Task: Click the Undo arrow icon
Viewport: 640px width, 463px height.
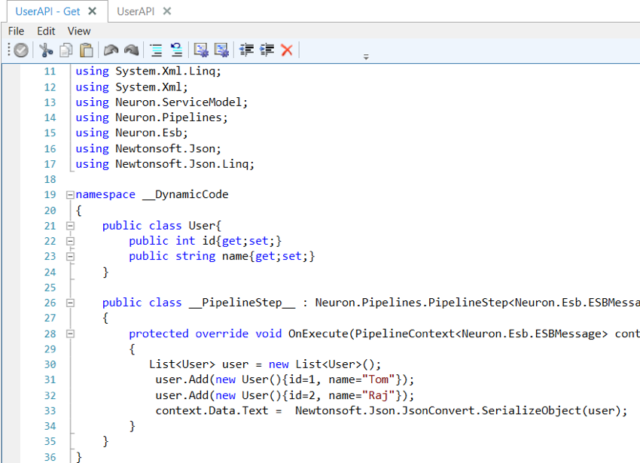Action: (111, 50)
